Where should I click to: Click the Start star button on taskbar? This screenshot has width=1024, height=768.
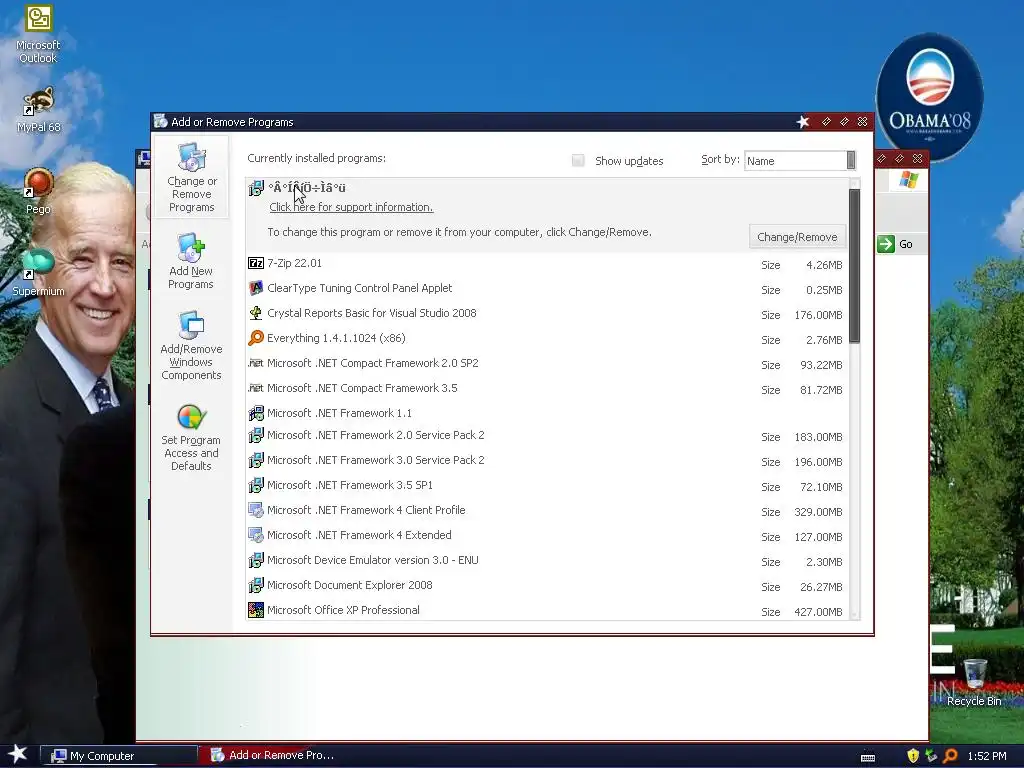coord(18,754)
